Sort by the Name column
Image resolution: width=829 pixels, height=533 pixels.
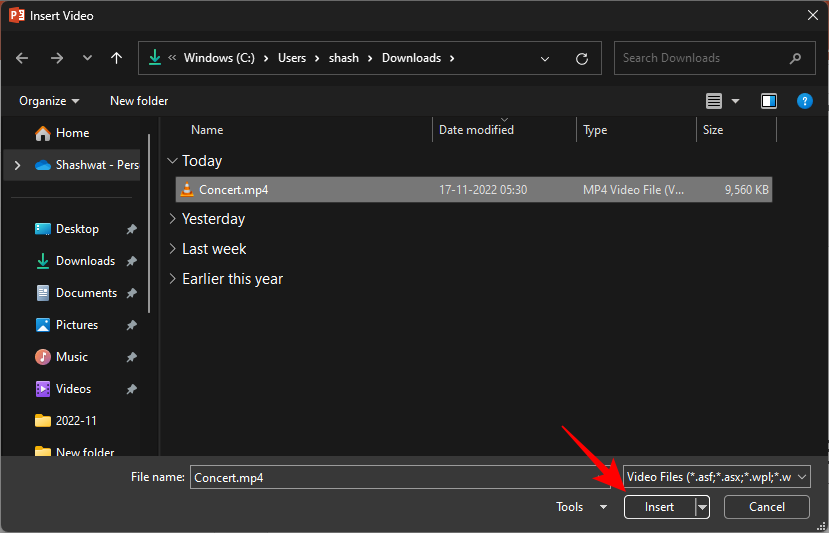(x=207, y=130)
